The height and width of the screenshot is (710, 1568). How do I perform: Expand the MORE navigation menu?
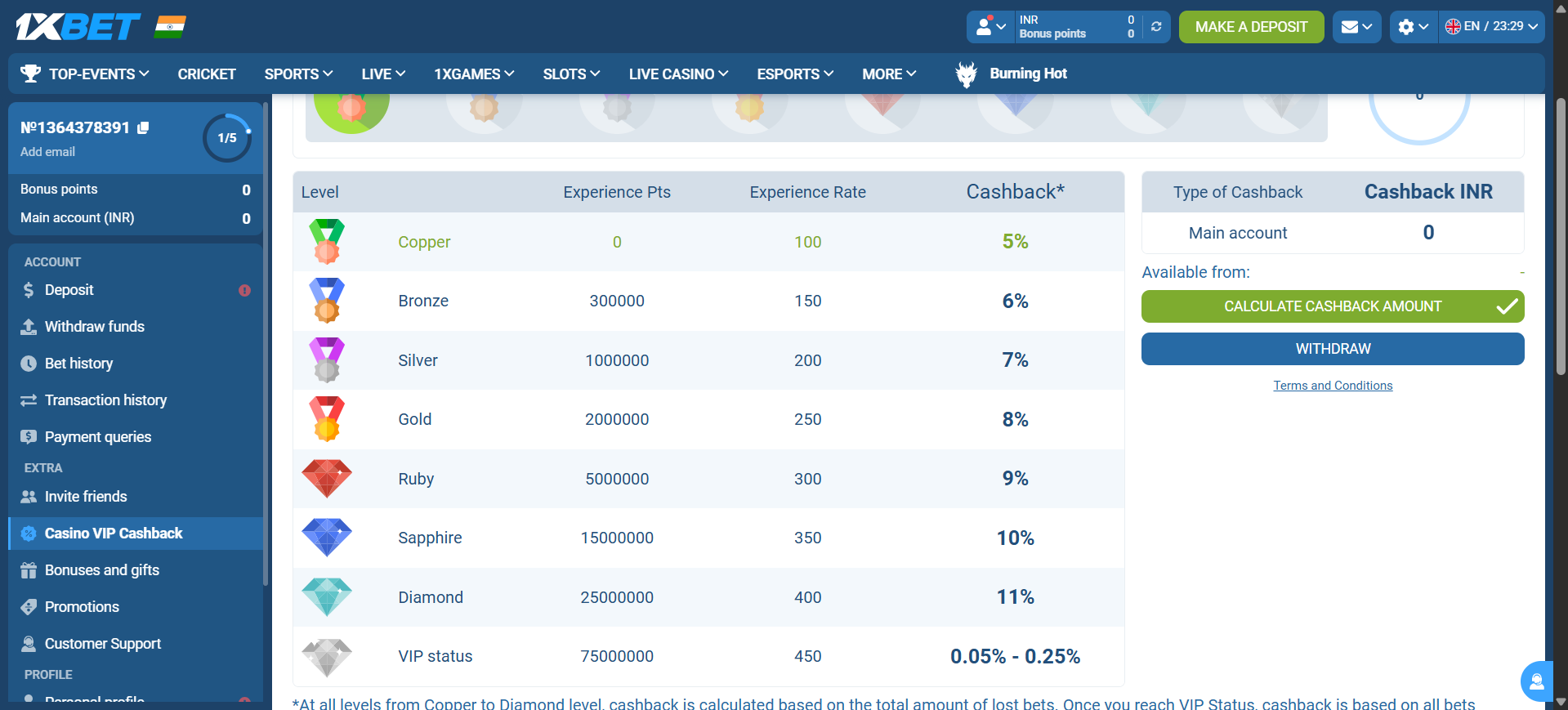(889, 74)
